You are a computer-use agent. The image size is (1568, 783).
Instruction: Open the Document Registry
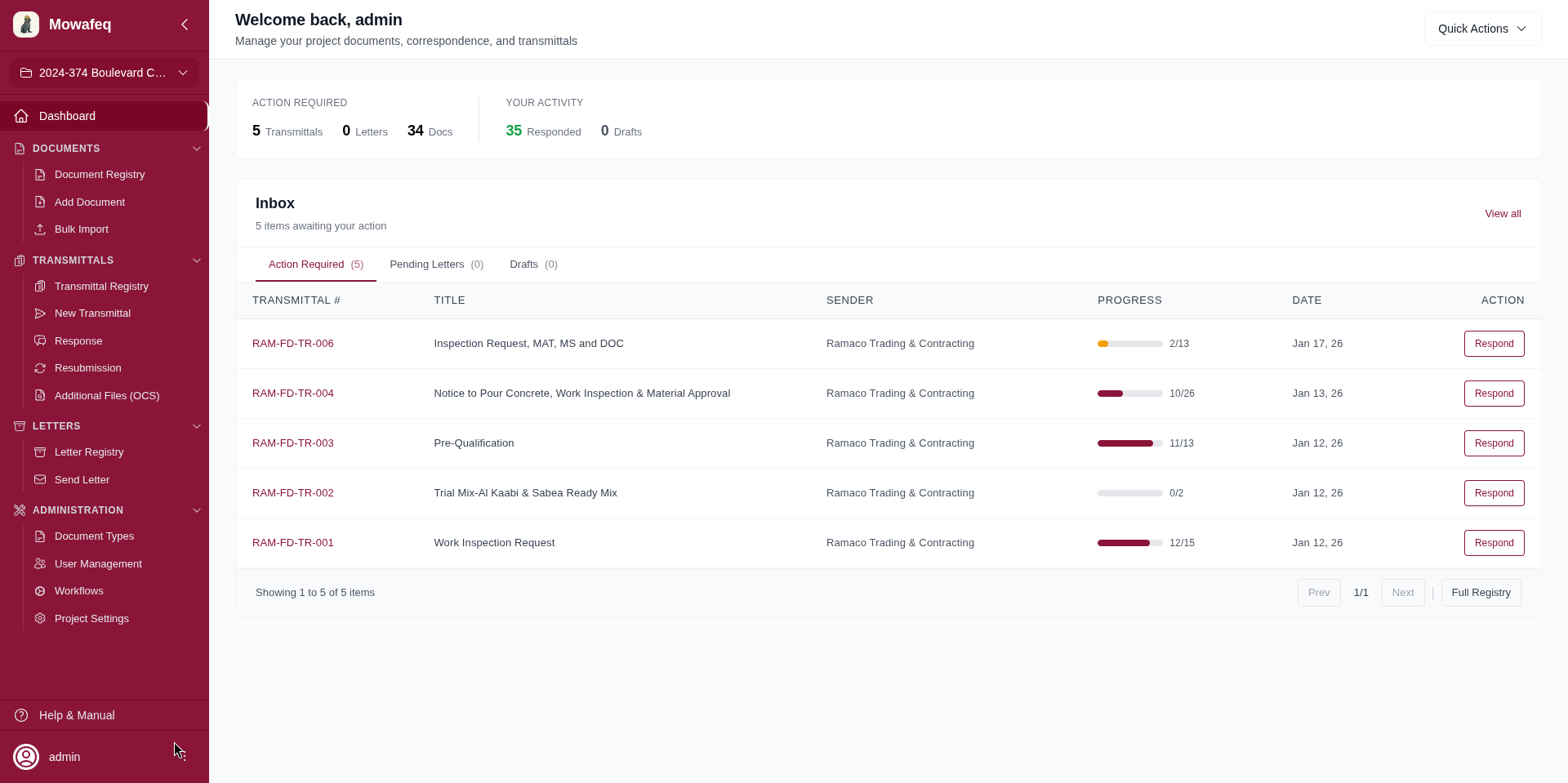coord(100,174)
